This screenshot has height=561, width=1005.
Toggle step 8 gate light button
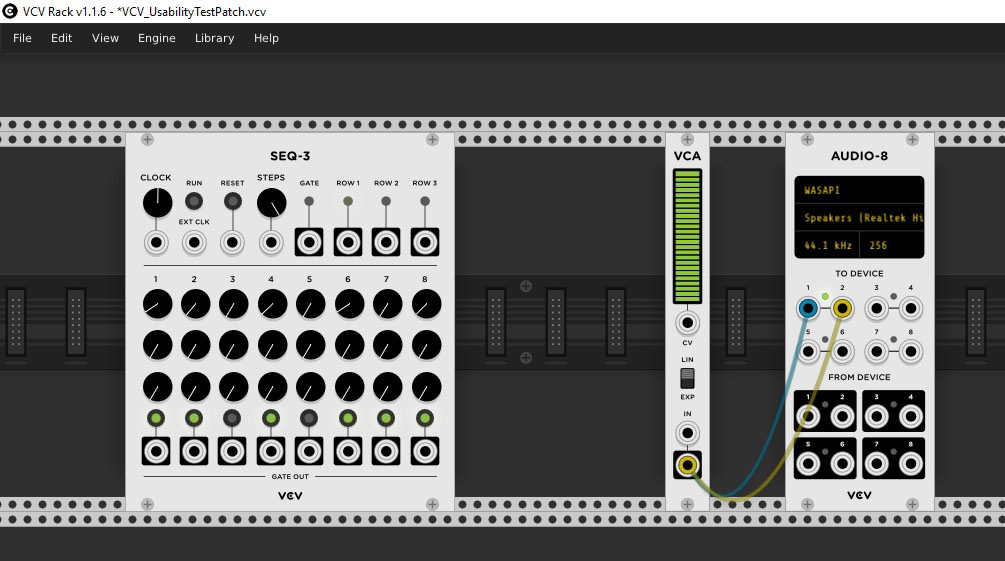pos(424,418)
